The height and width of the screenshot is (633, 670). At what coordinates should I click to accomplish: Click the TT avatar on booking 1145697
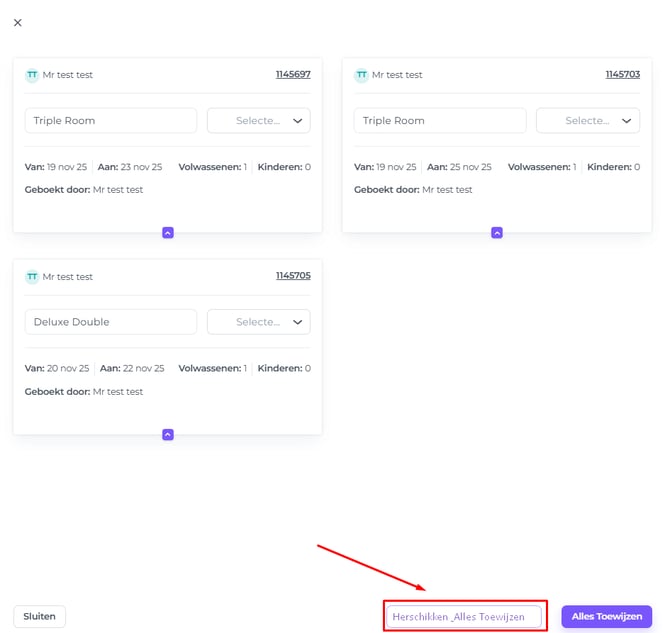[32, 75]
